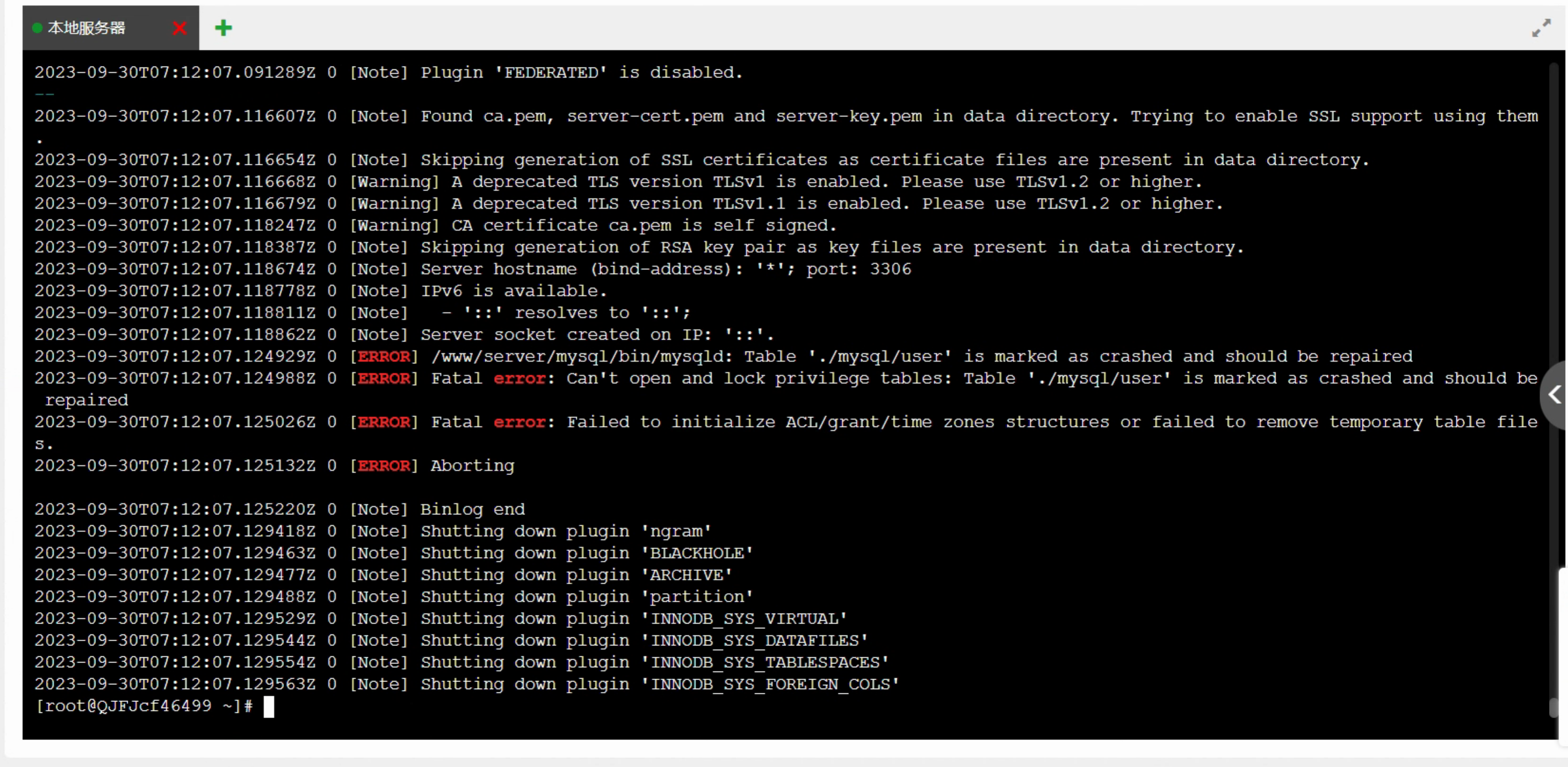1568x767 pixels.
Task: Click the red ERROR tag beside Aborting
Action: pyautogui.click(x=383, y=466)
